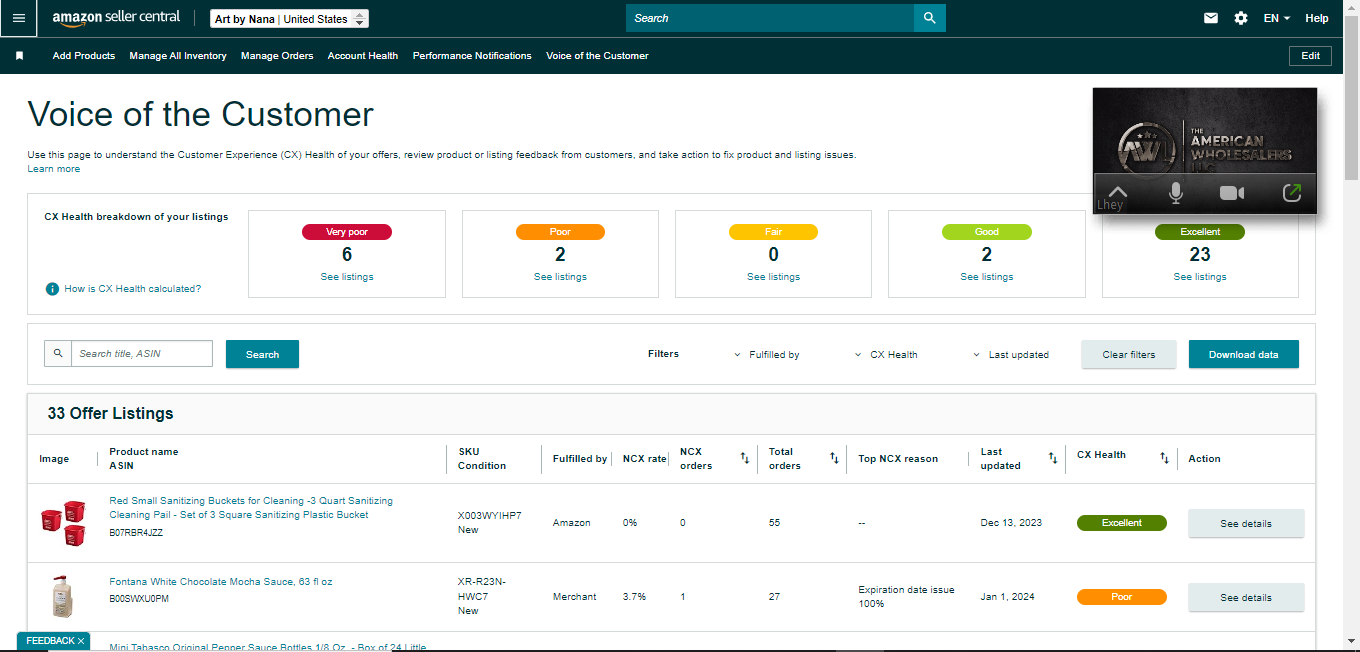See listings under Poor

(560, 277)
